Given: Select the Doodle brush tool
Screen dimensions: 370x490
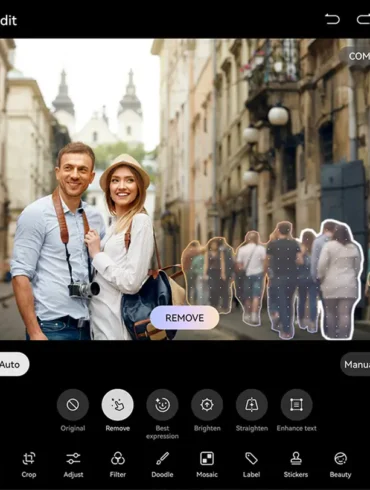Looking at the screenshot, I should [x=162, y=465].
